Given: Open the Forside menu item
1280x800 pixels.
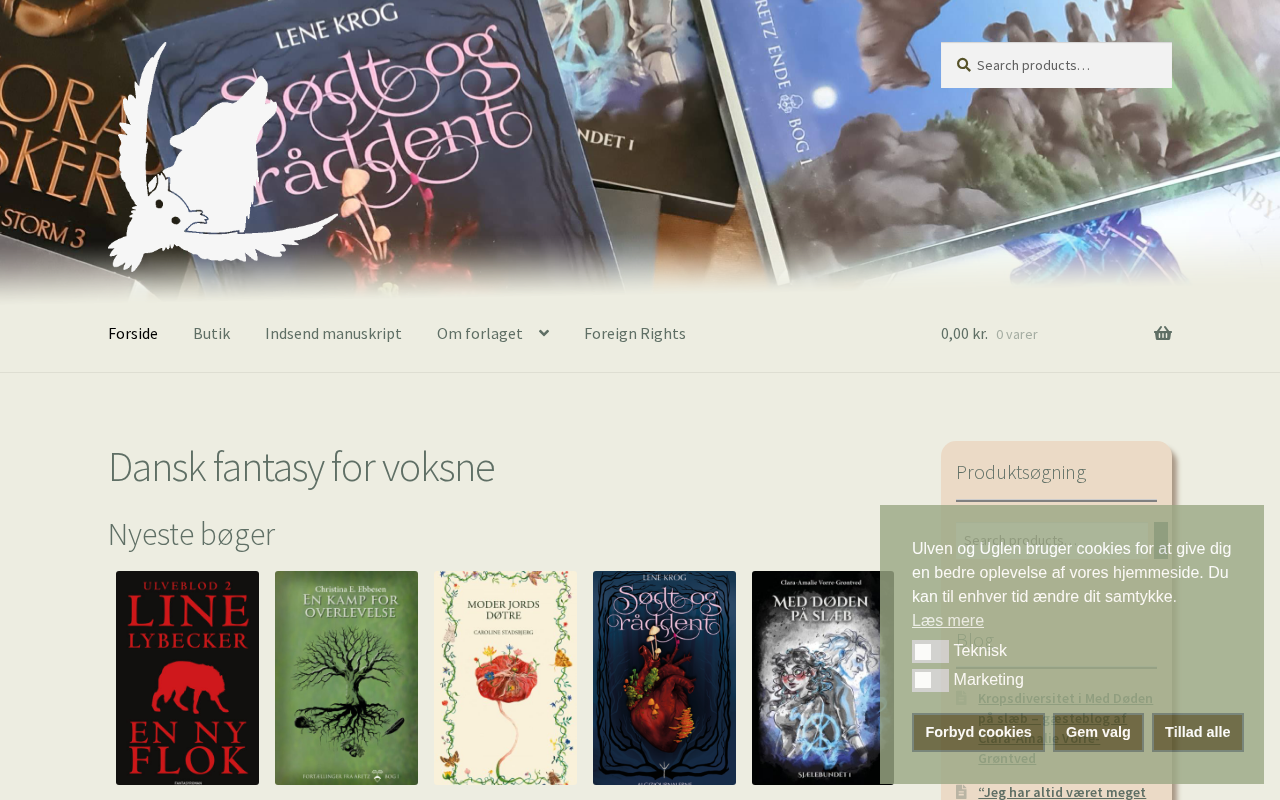Looking at the screenshot, I should coord(133,333).
